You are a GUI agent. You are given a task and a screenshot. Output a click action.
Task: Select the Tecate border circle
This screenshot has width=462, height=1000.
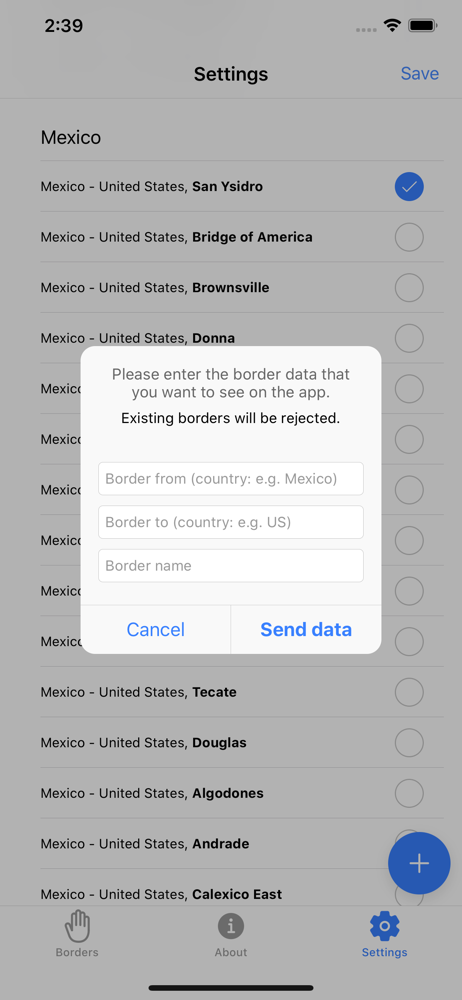point(409,692)
